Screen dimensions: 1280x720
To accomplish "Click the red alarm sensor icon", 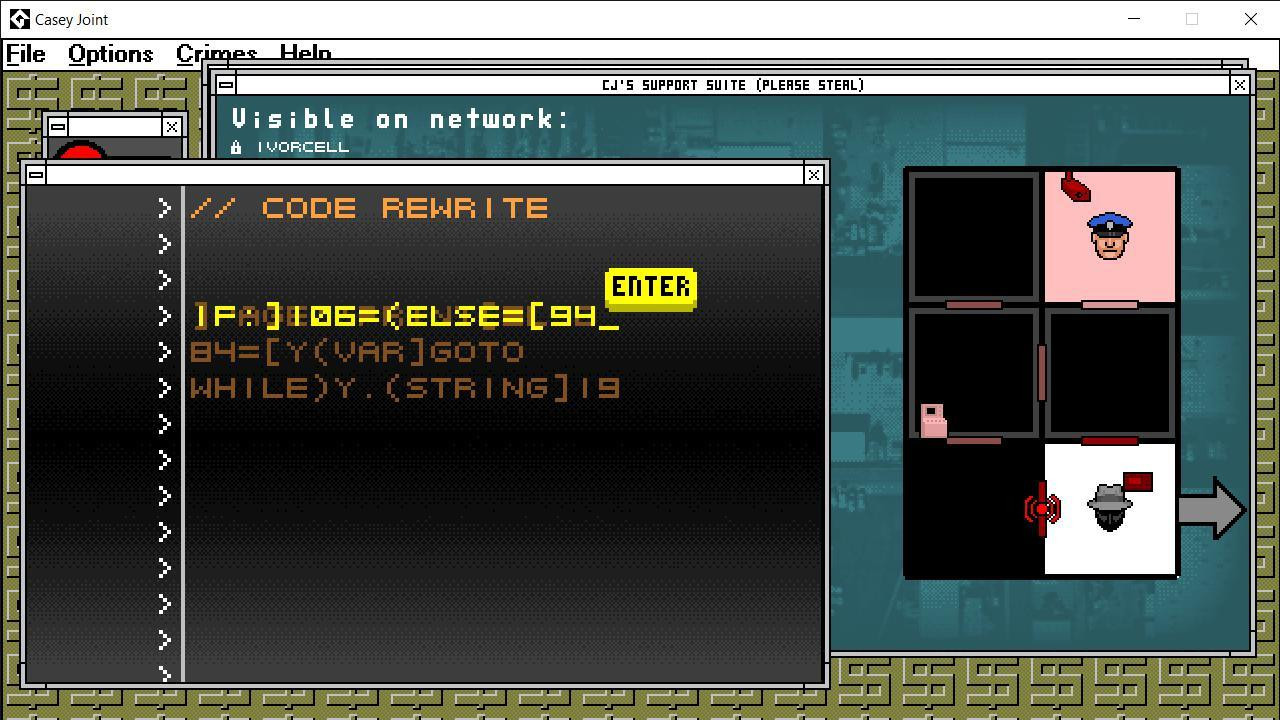I will pos(1041,509).
